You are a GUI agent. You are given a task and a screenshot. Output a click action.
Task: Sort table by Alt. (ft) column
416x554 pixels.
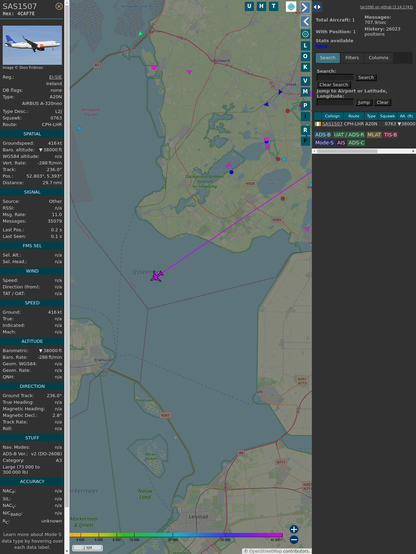coord(406,116)
